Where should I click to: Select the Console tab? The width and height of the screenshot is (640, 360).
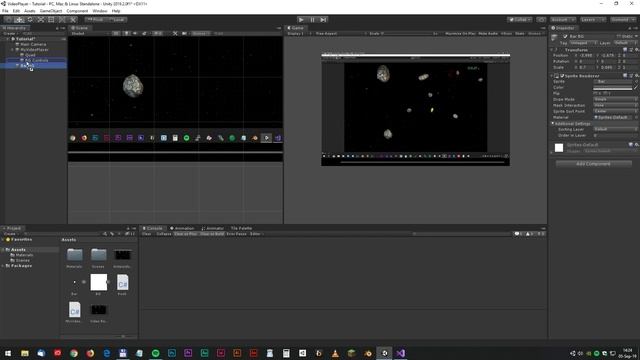click(153, 228)
